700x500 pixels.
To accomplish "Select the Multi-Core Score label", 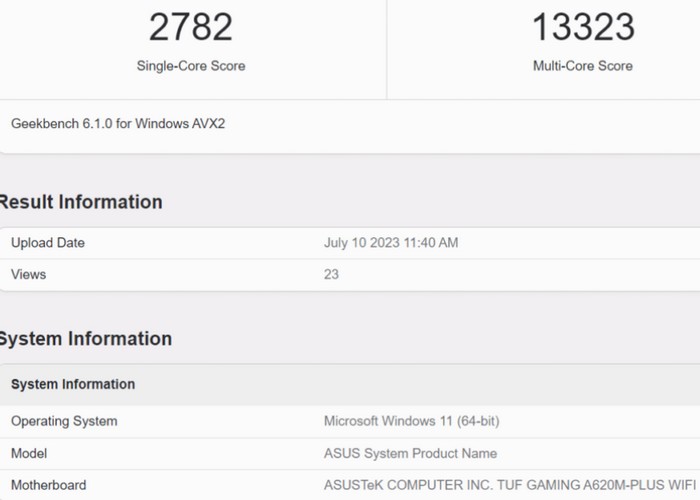I will (x=582, y=66).
